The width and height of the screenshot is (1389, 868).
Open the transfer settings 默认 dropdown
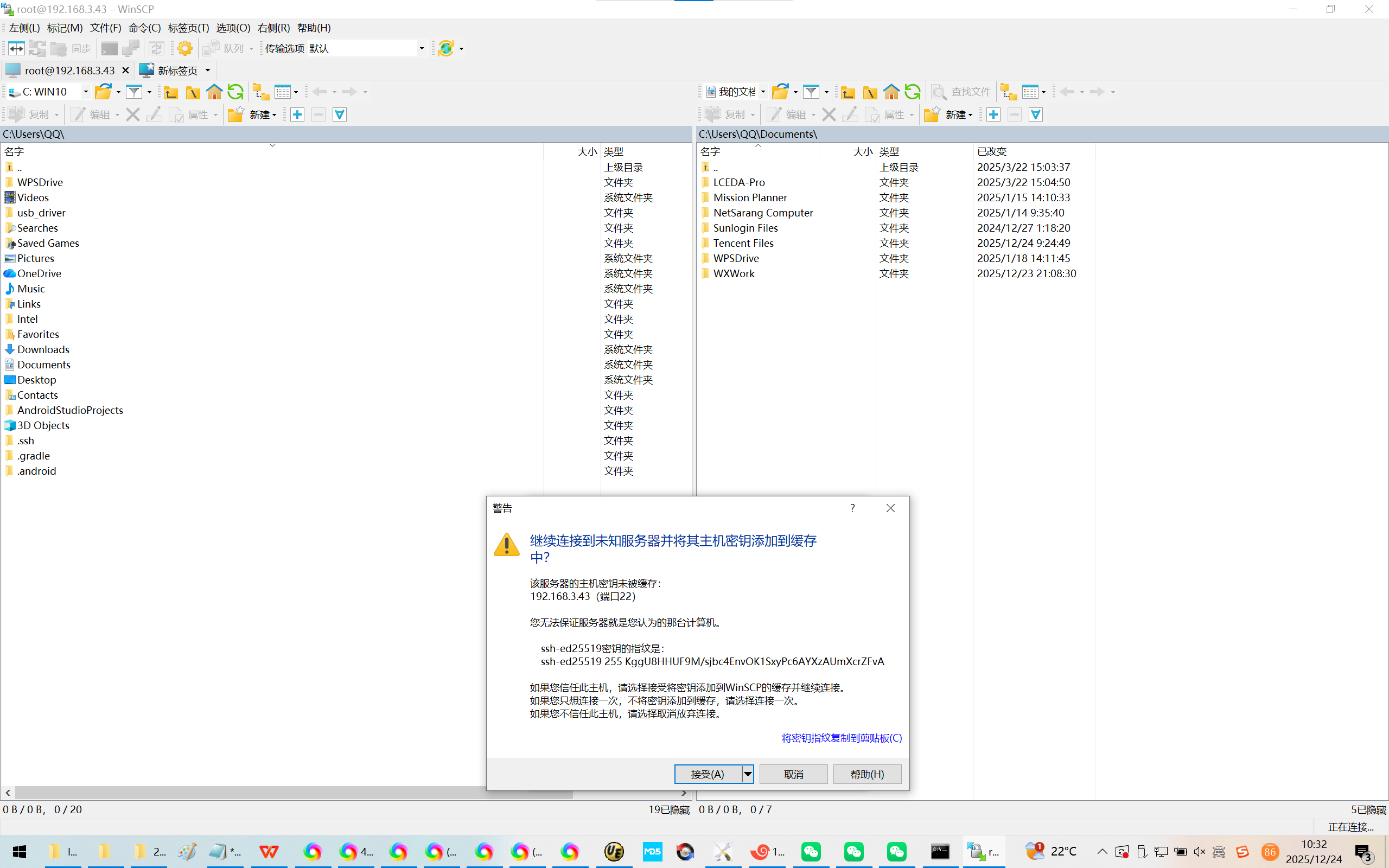421,49
